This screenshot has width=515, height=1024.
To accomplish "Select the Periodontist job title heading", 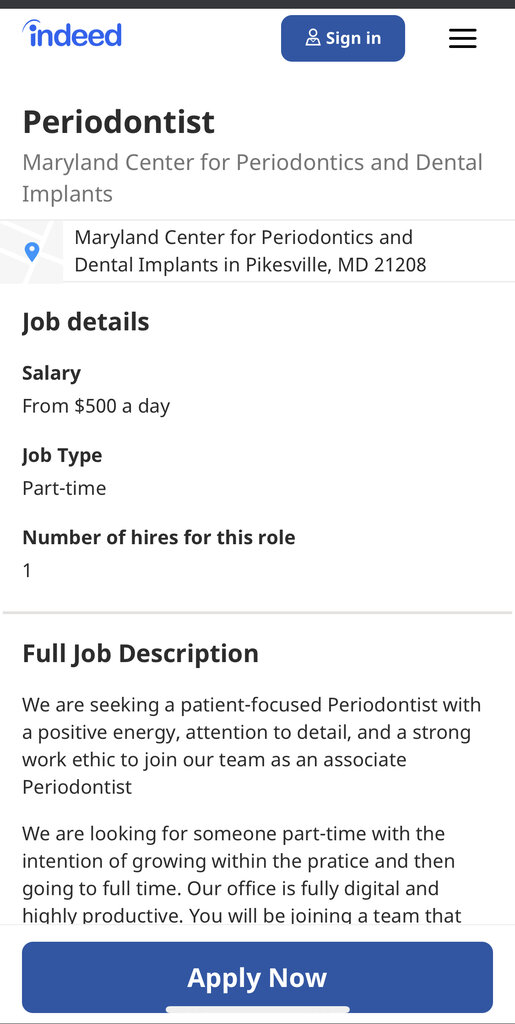I will pyautogui.click(x=119, y=122).
